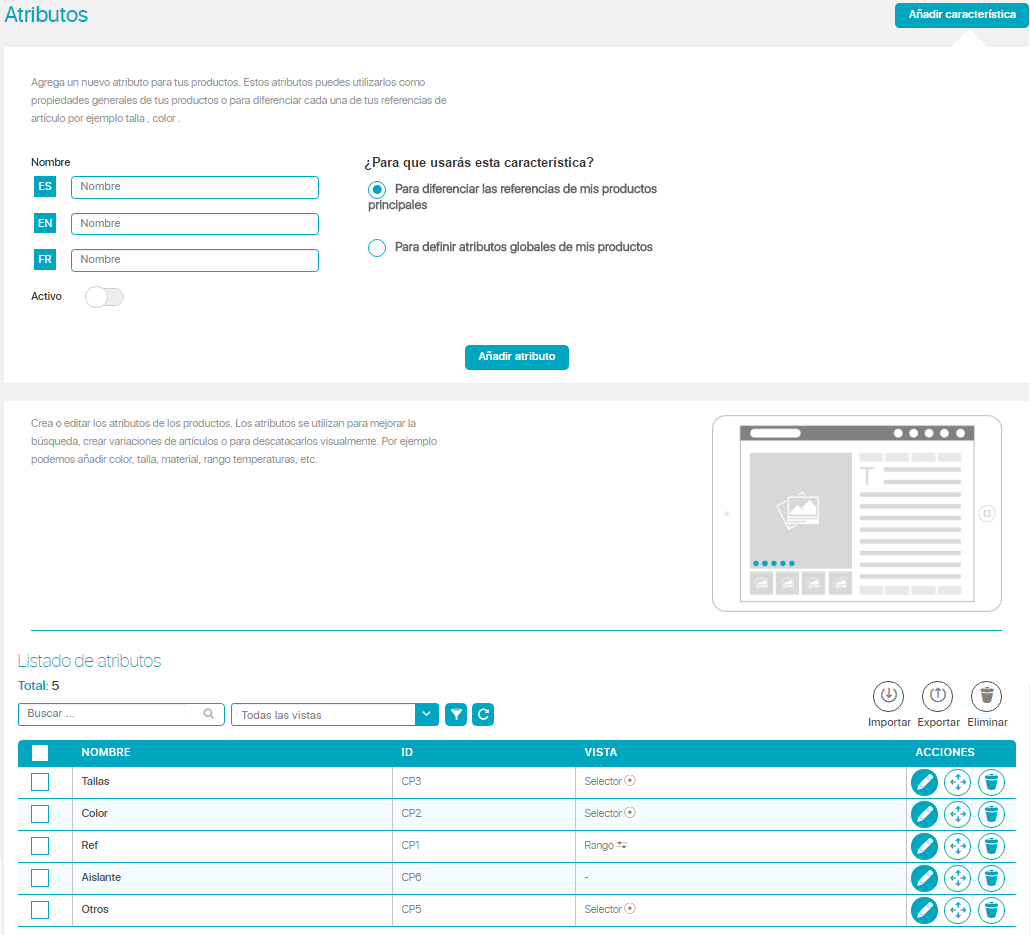The height and width of the screenshot is (935, 1030).
Task: Click the EN language tag
Action: point(45,223)
